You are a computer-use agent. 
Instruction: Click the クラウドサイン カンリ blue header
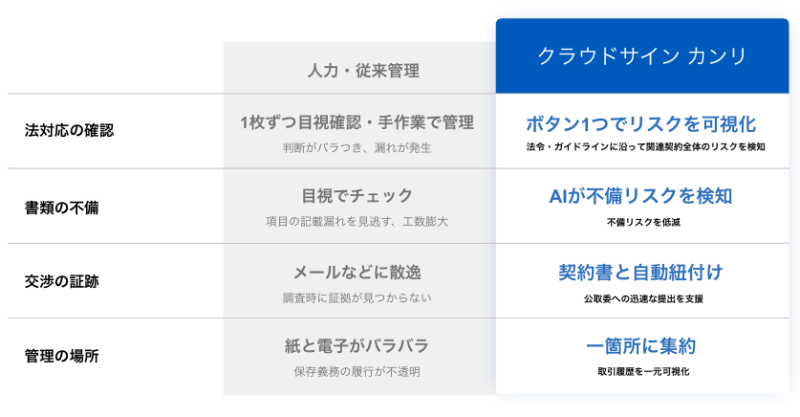click(642, 56)
